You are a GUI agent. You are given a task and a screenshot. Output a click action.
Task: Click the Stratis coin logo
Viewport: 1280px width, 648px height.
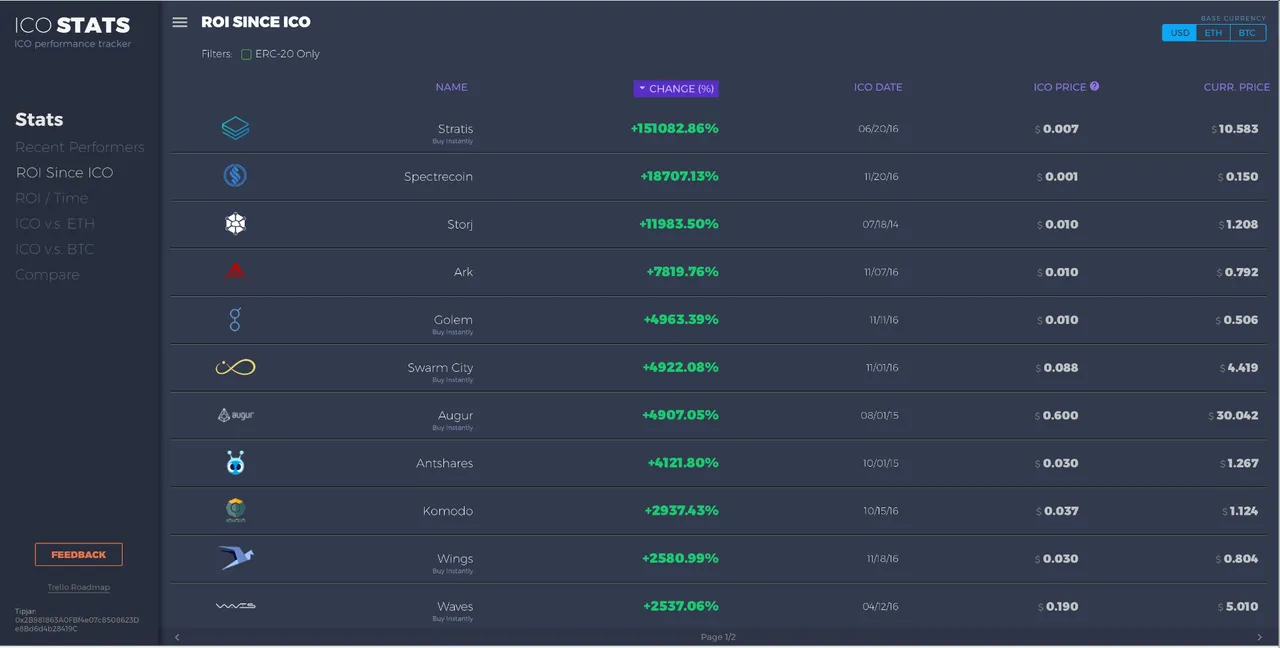(235, 128)
